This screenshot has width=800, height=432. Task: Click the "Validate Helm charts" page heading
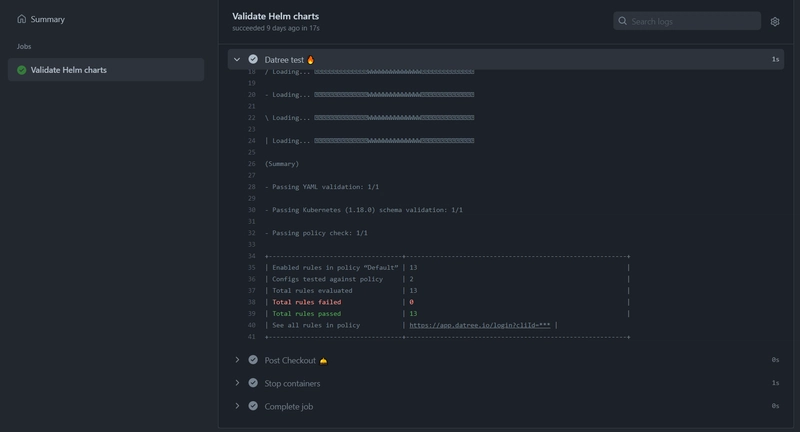tap(276, 16)
